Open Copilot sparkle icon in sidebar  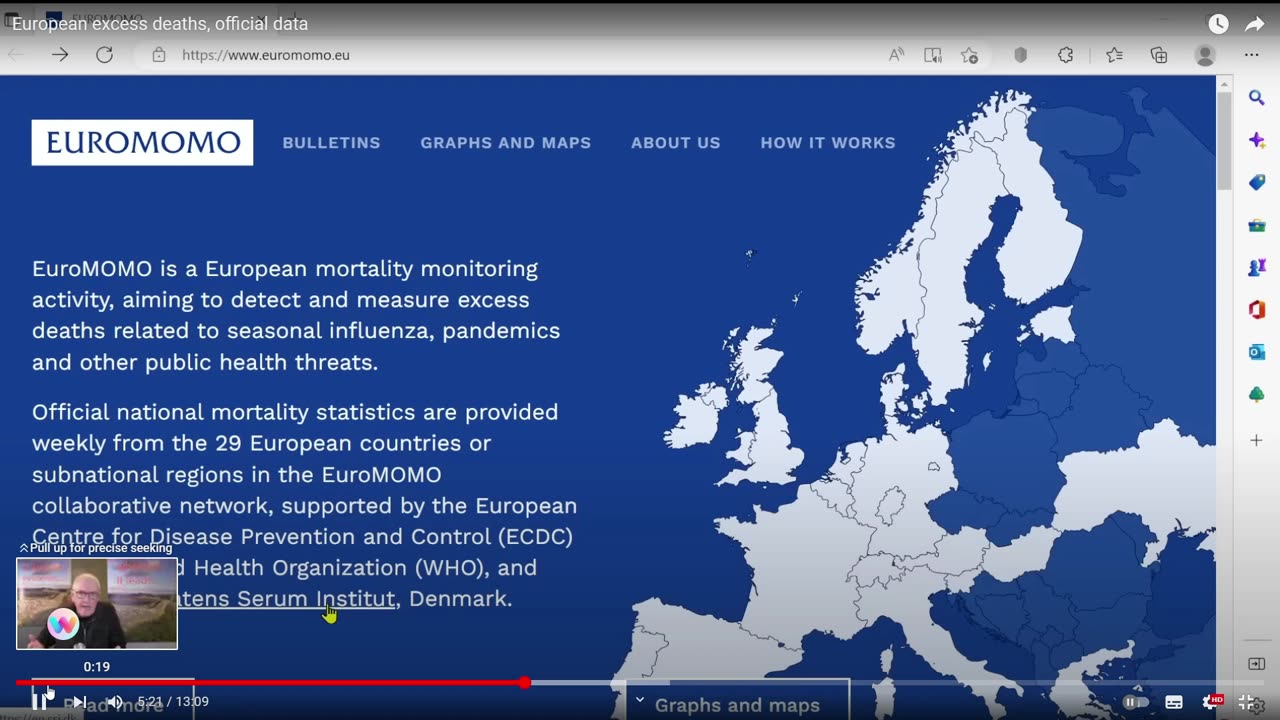click(1257, 140)
